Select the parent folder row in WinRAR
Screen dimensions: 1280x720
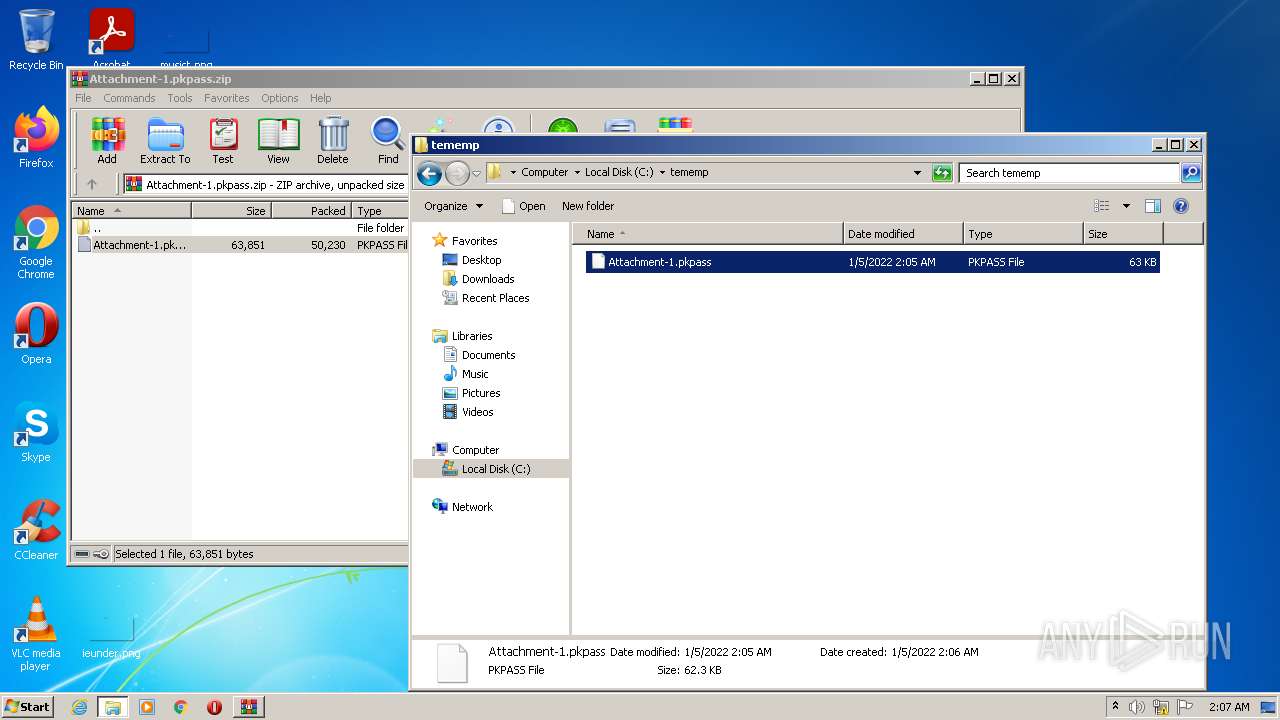click(x=240, y=228)
